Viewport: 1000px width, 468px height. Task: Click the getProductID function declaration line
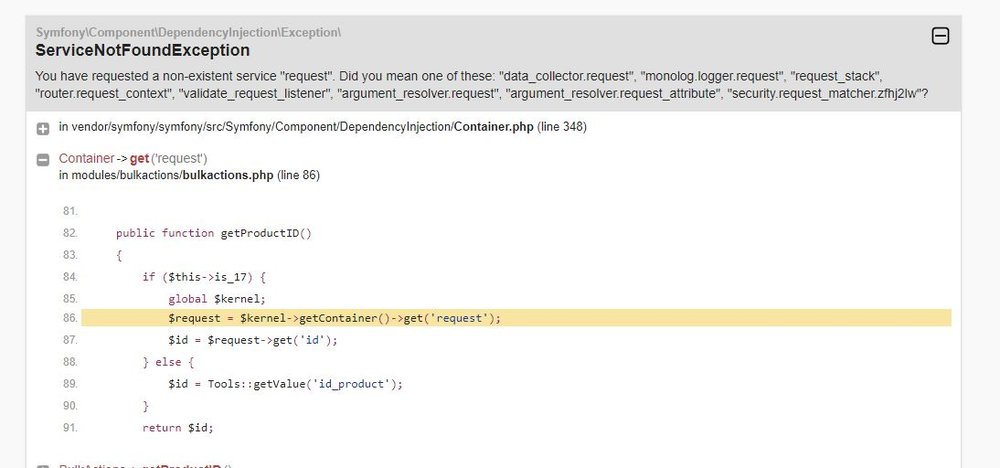[214, 233]
